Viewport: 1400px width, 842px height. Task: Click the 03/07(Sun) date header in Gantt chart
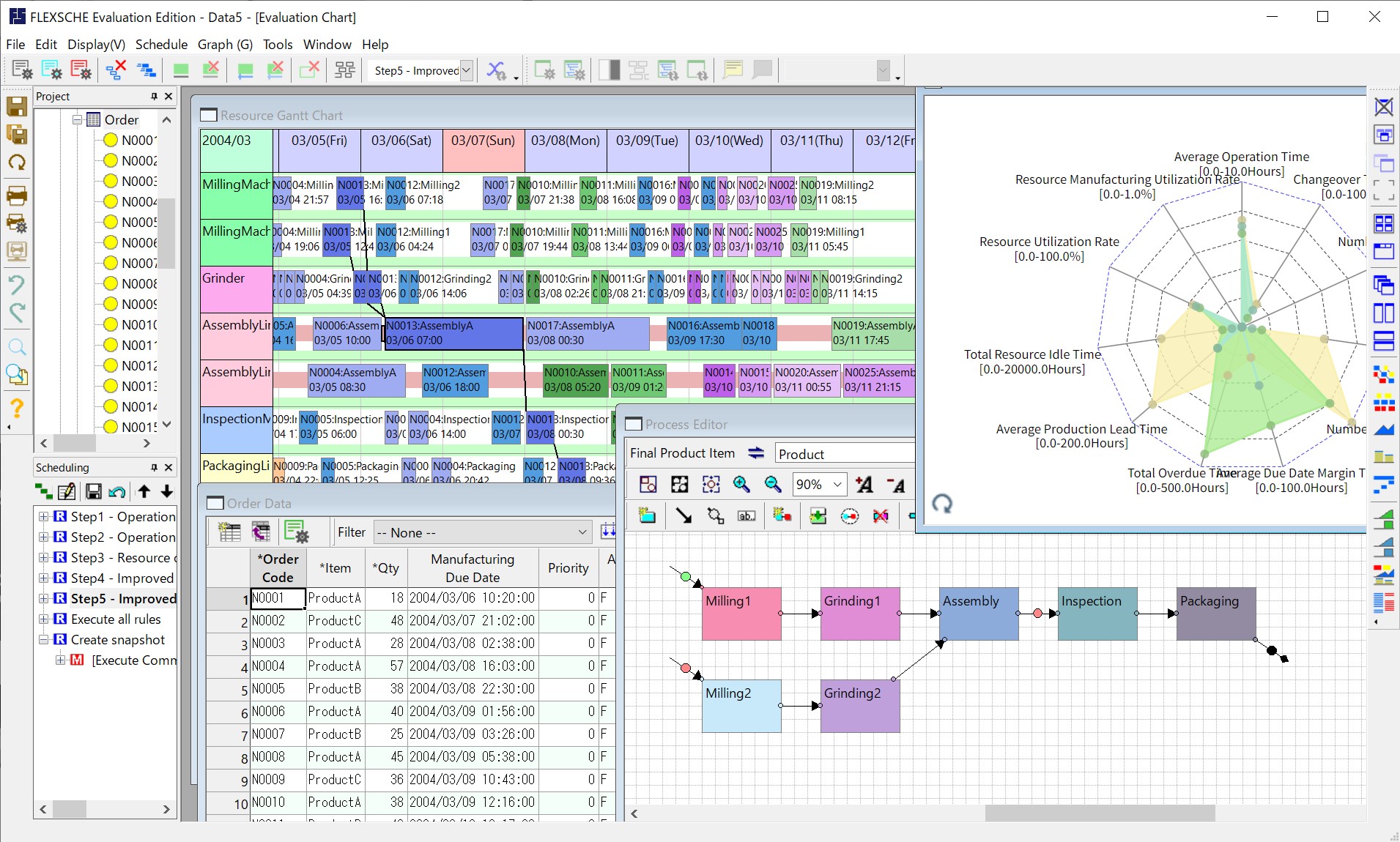point(483,151)
